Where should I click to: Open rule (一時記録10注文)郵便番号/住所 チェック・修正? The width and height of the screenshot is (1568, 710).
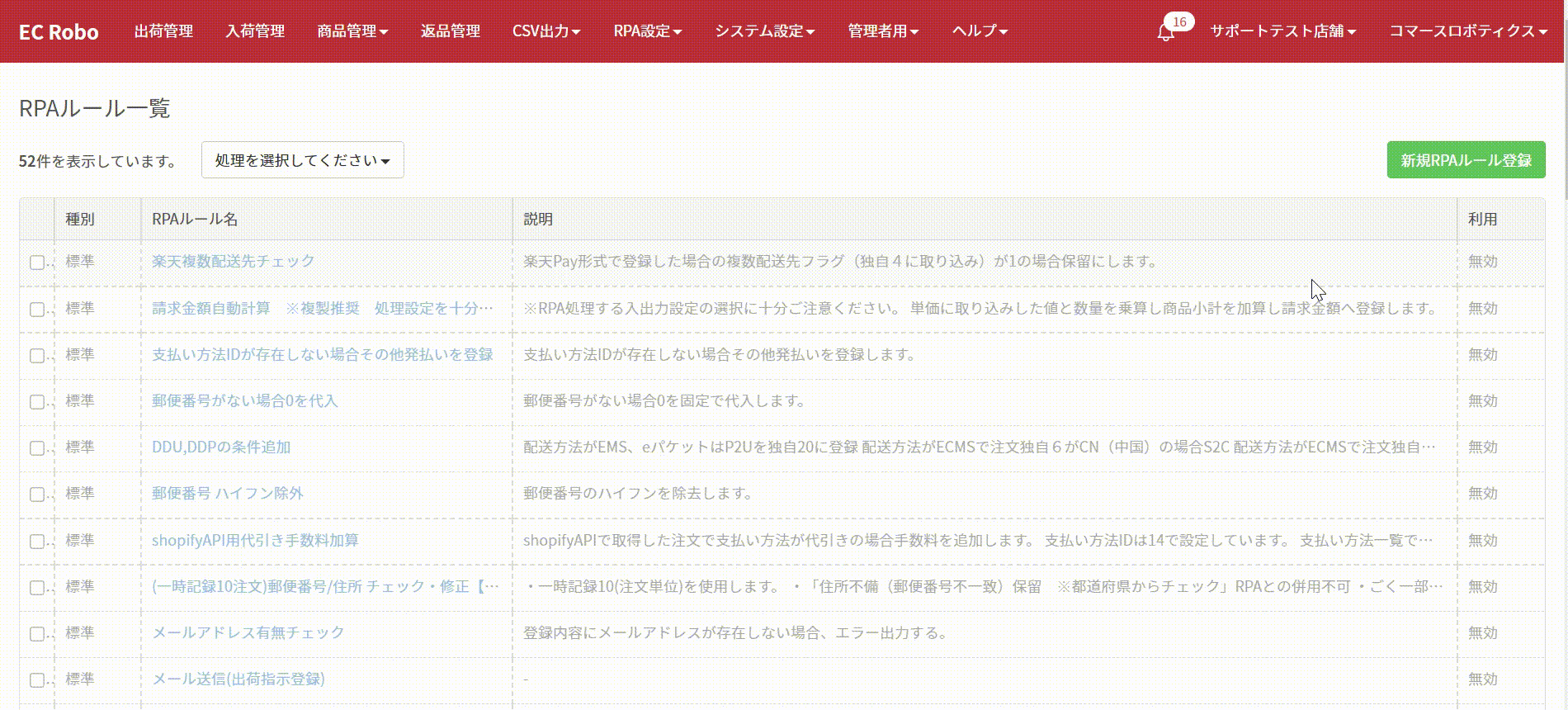(326, 586)
